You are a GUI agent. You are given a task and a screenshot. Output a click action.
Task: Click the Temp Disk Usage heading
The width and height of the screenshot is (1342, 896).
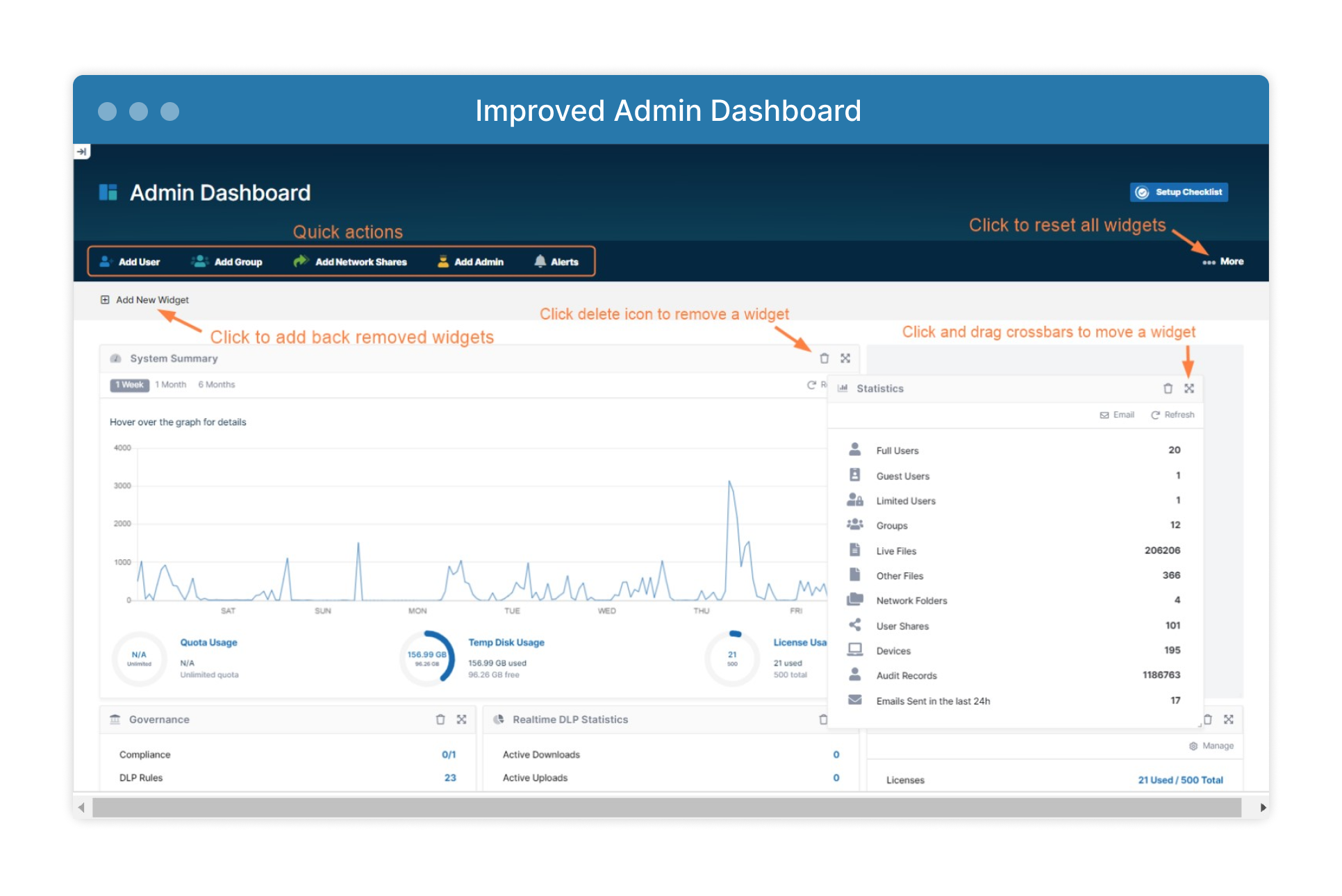(506, 642)
